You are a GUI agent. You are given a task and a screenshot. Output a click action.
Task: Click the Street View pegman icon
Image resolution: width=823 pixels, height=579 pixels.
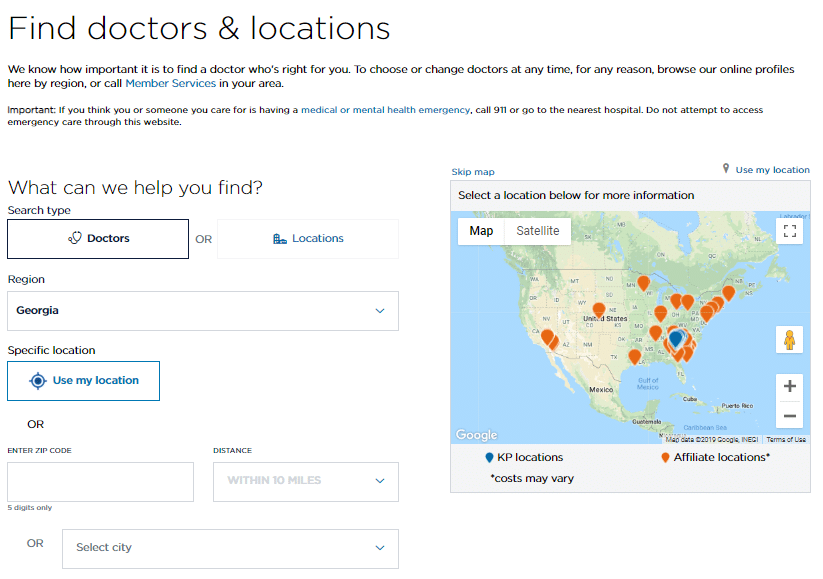coord(789,340)
